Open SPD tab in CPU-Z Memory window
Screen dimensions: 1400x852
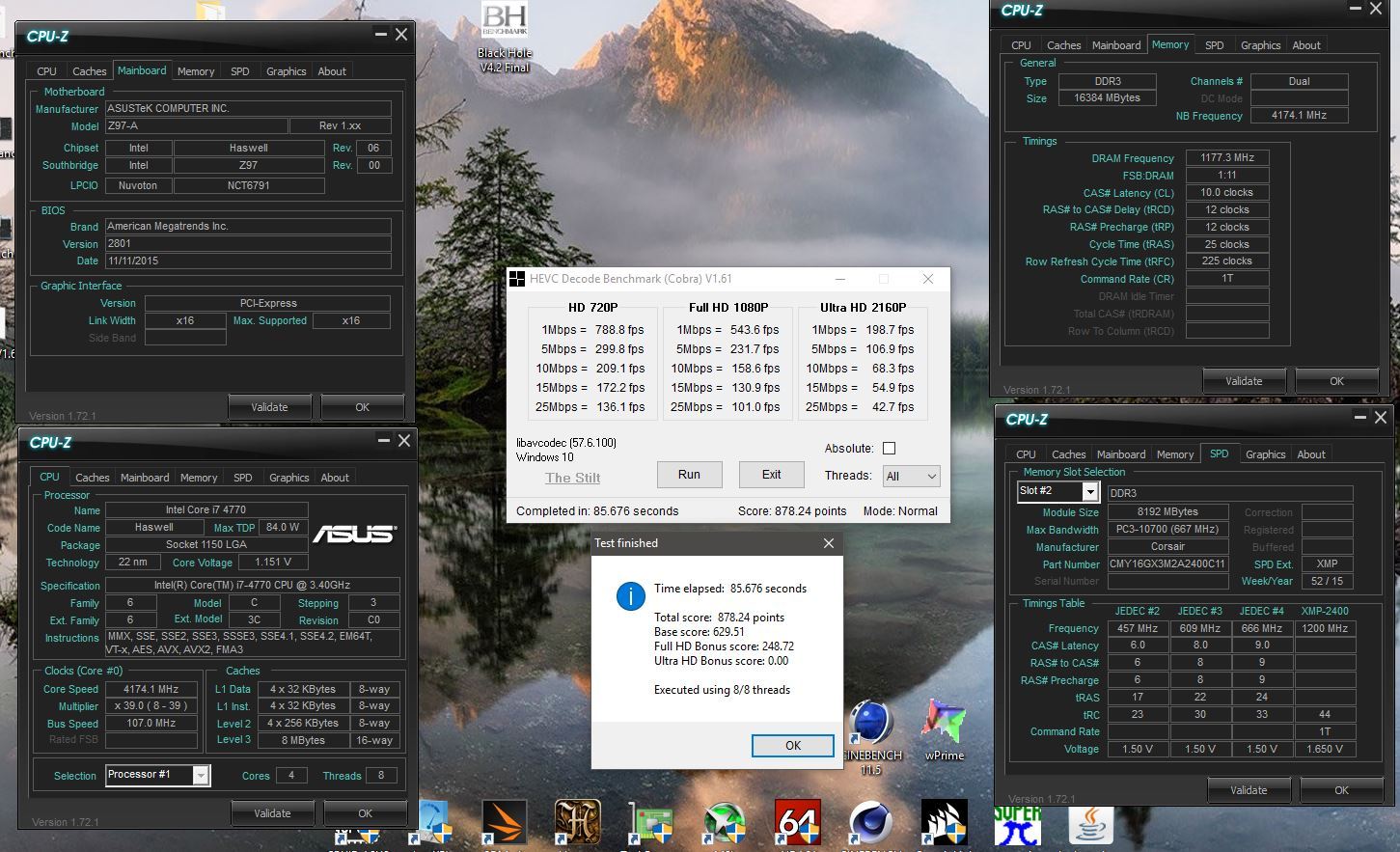pos(1215,45)
